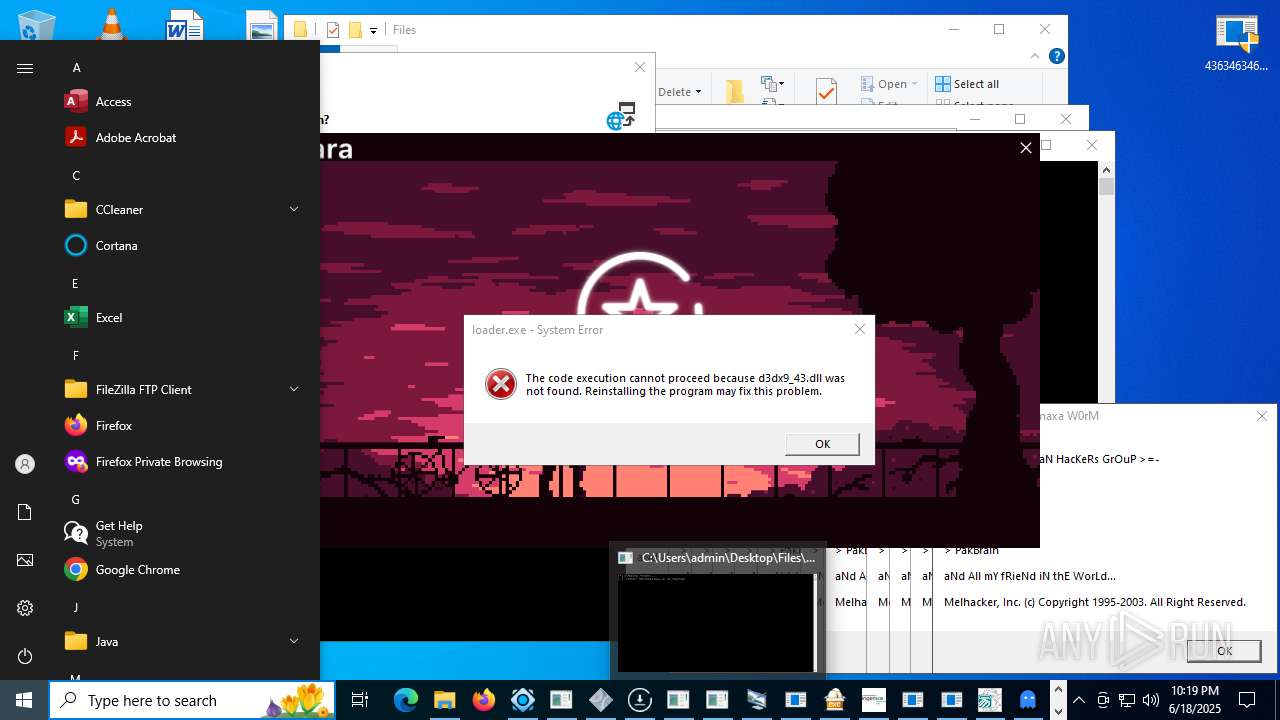Viewport: 1280px width, 720px height.
Task: Open blue ghost app on taskbar
Action: point(1029,700)
